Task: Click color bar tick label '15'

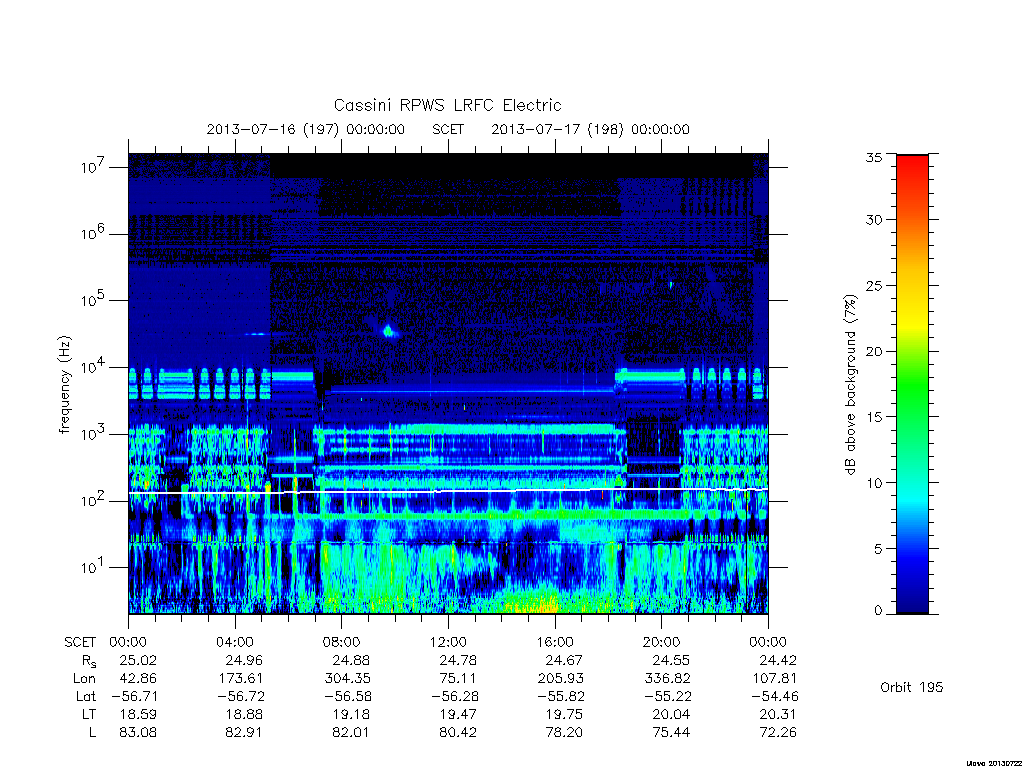Action: [874, 417]
